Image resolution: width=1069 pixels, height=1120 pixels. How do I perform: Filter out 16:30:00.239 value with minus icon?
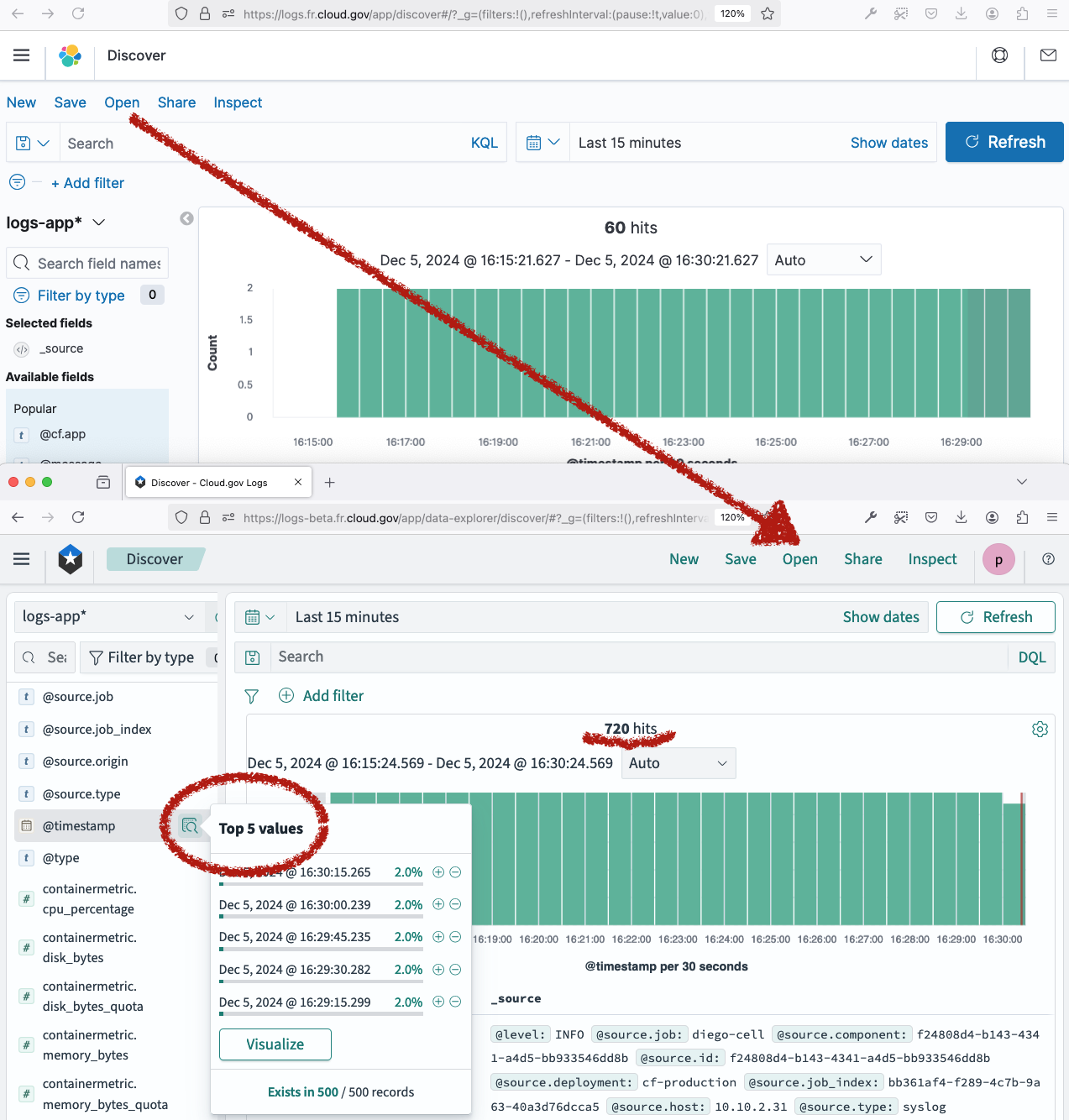tap(455, 904)
